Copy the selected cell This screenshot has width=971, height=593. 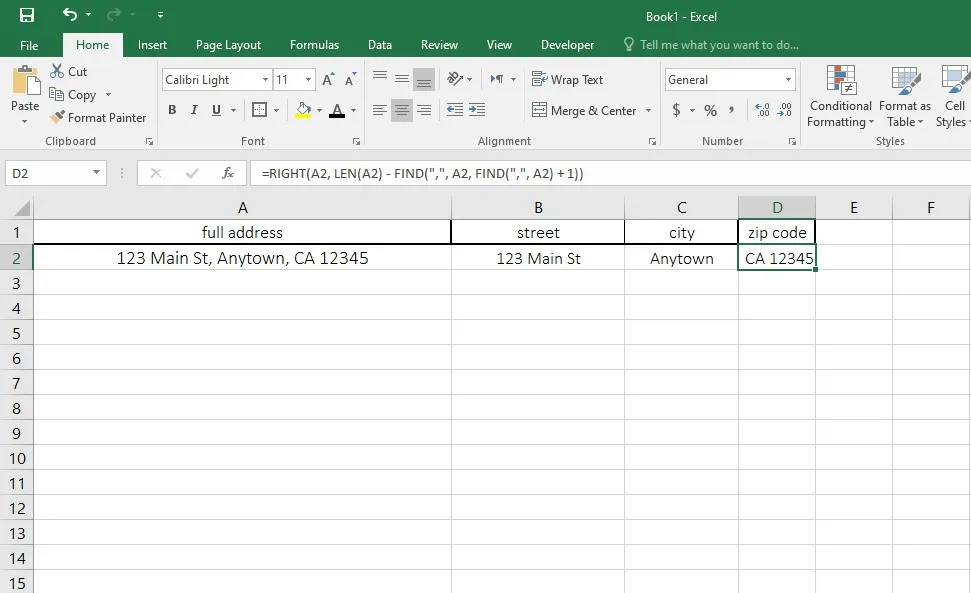[73, 95]
